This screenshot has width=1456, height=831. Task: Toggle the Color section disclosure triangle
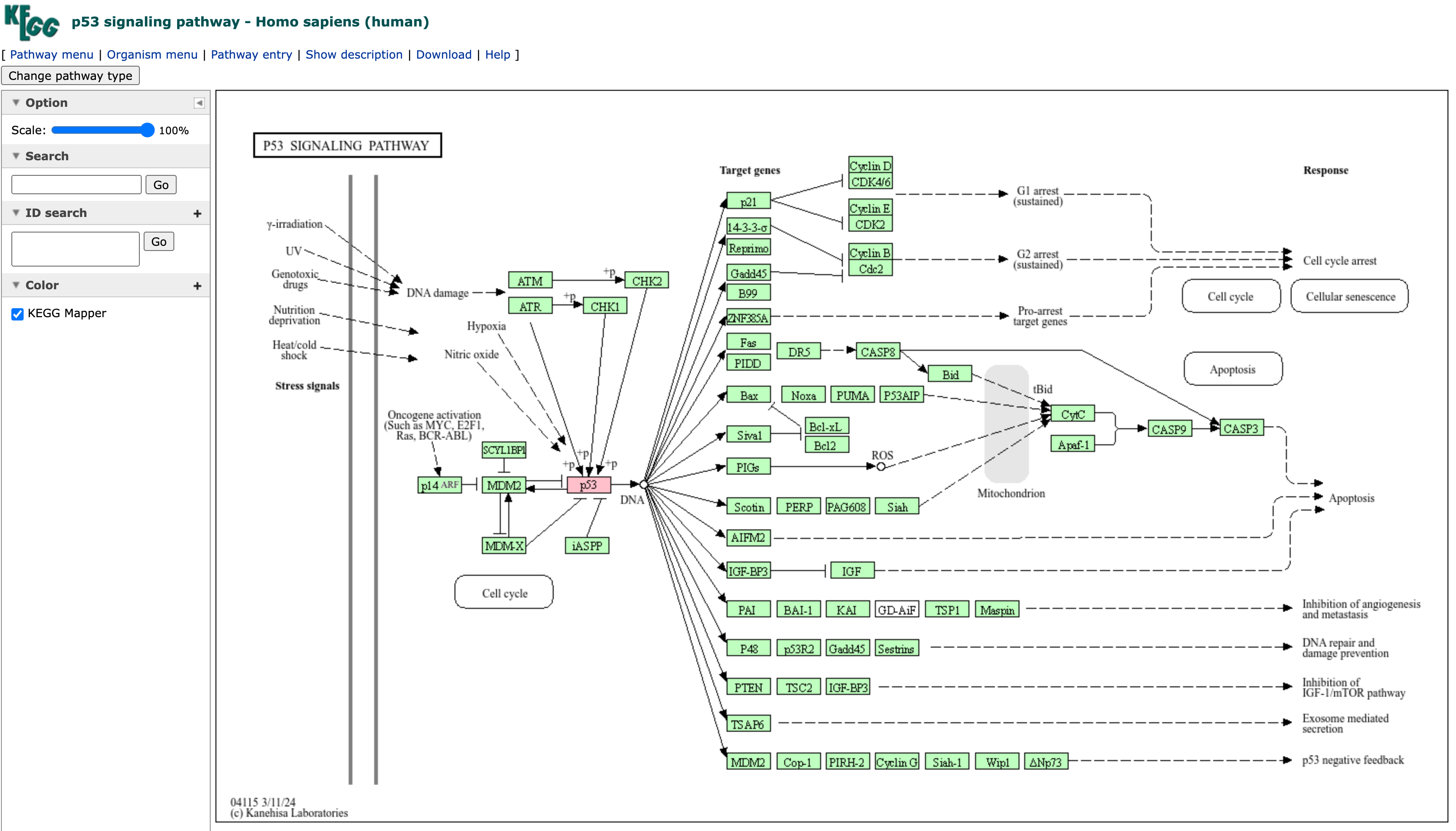point(16,285)
